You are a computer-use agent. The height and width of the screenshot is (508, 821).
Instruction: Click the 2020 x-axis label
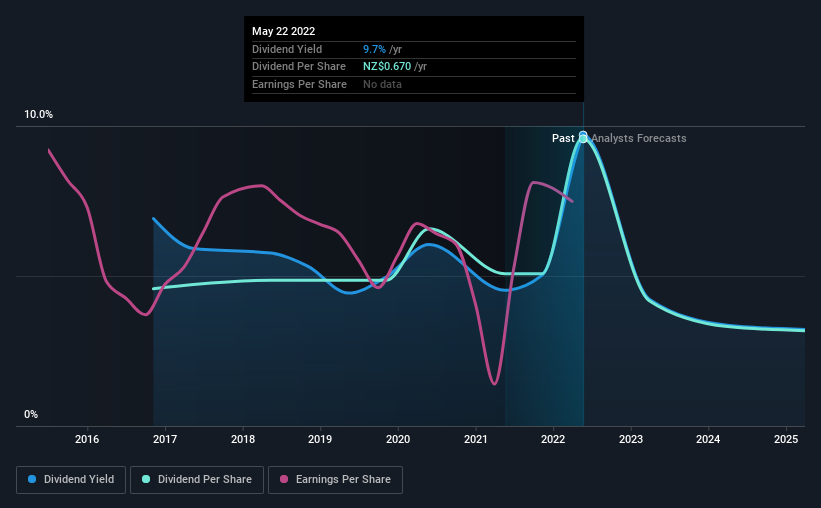[398, 439]
